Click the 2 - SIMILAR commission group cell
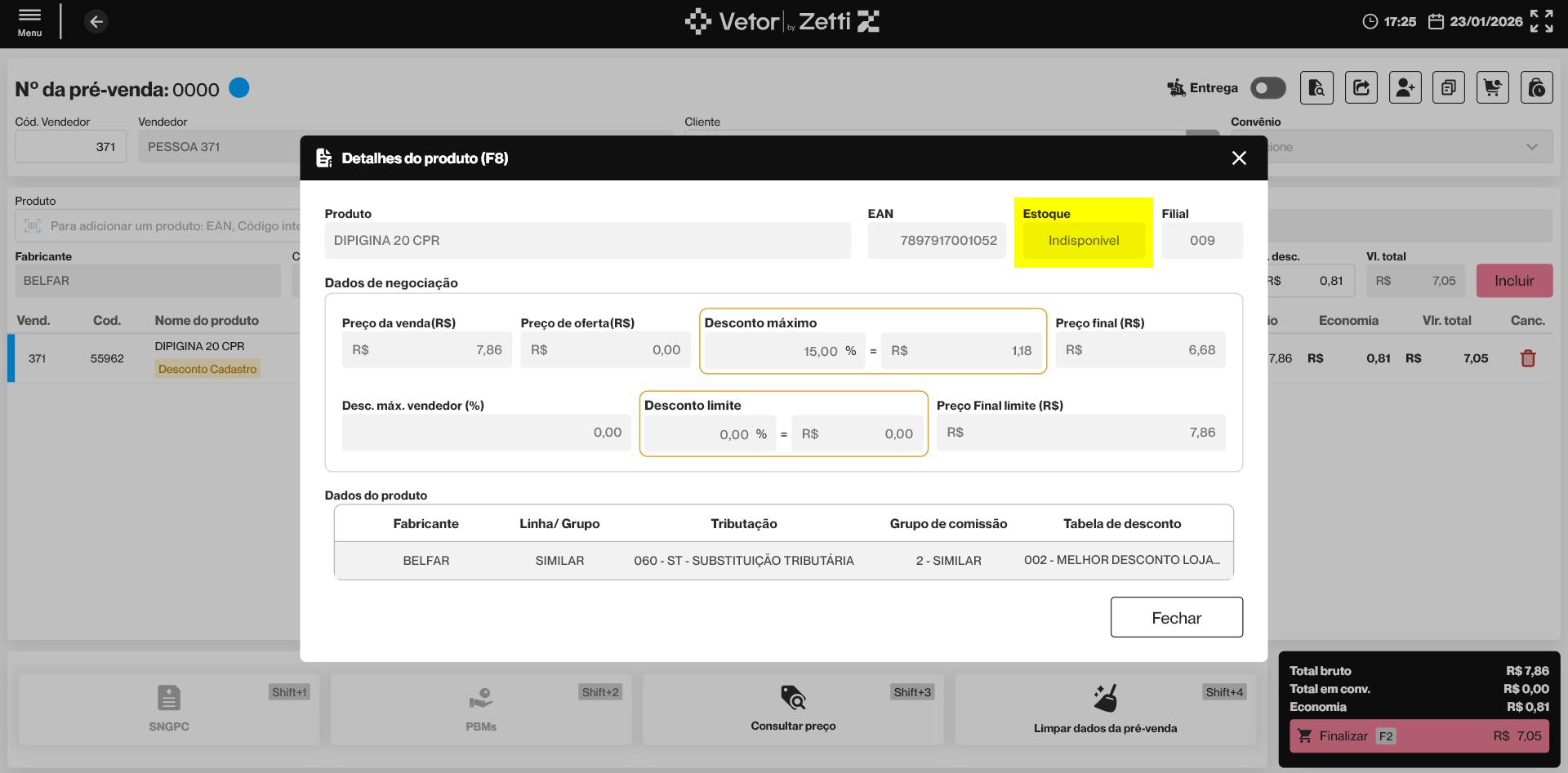The image size is (1568, 773). point(949,561)
